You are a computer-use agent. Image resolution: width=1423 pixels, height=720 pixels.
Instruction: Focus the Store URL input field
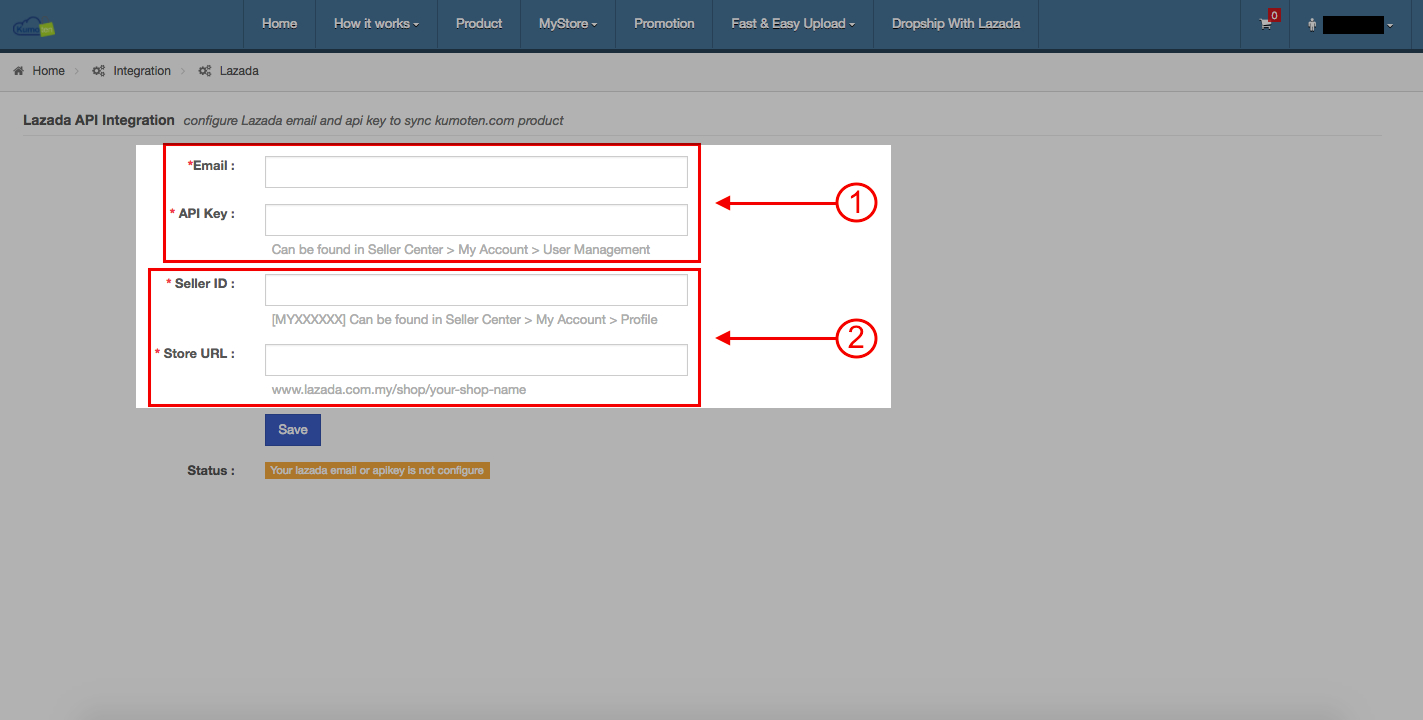point(476,360)
